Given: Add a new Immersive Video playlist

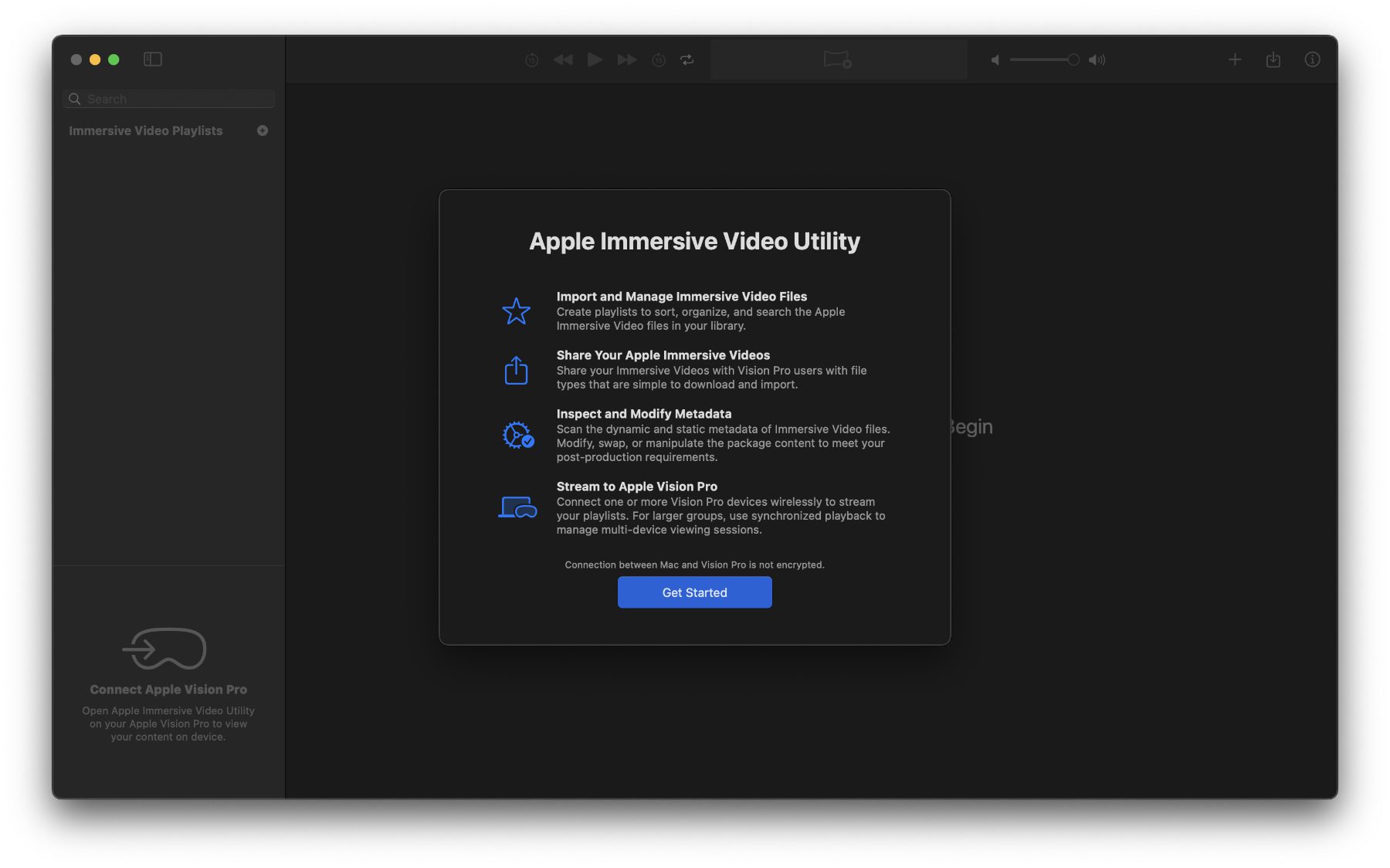Looking at the screenshot, I should click(263, 131).
